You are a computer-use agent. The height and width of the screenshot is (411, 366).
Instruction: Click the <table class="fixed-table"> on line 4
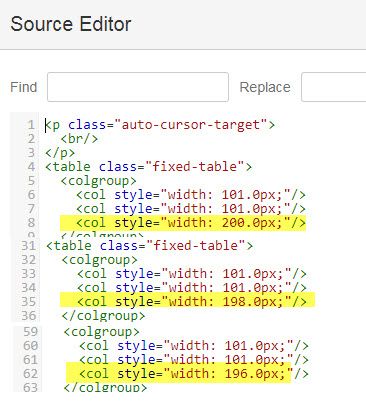tap(149, 166)
